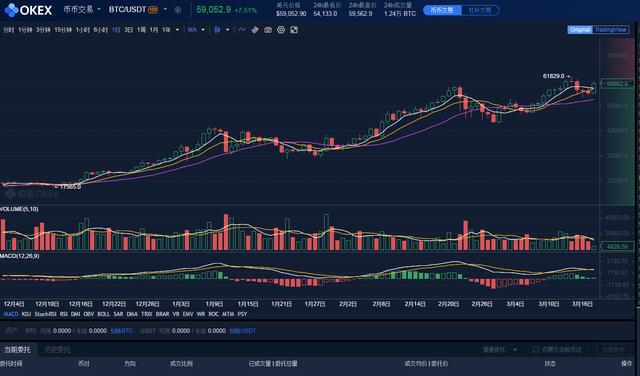Screen dimensions: 640x376
Task: Click the info icon beside BTC/USDT
Action: point(178,10)
